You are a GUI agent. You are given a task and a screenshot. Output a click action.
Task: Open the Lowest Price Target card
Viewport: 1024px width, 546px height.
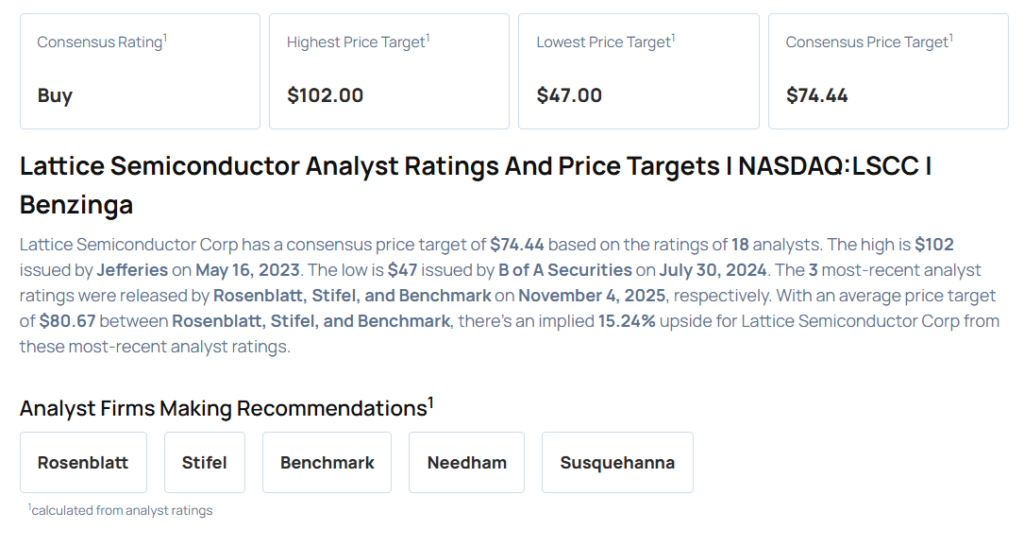pyautogui.click(x=638, y=70)
